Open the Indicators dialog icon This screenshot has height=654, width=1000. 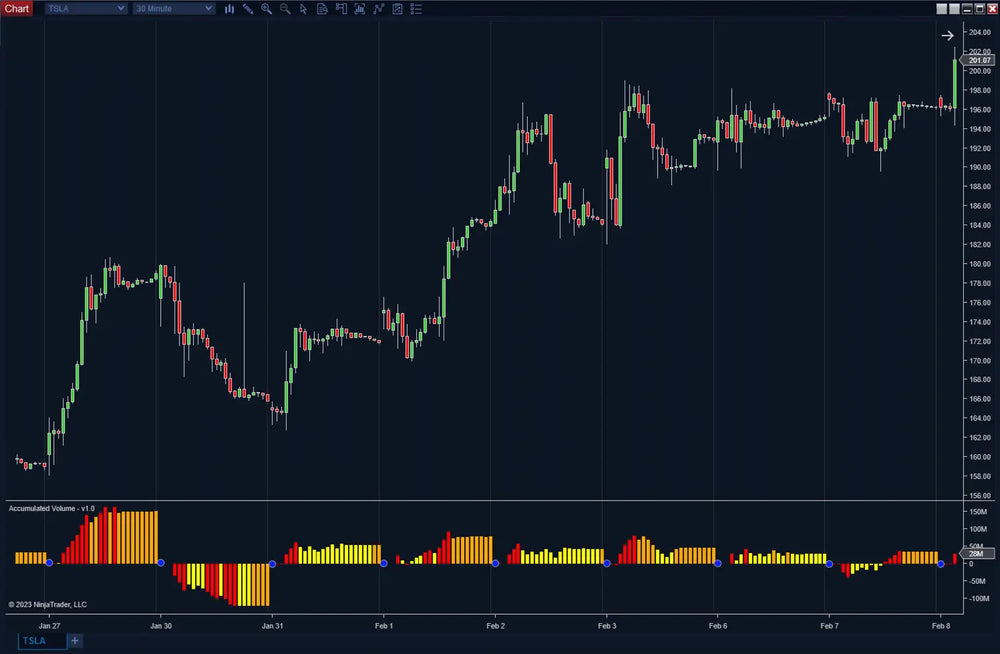359,8
